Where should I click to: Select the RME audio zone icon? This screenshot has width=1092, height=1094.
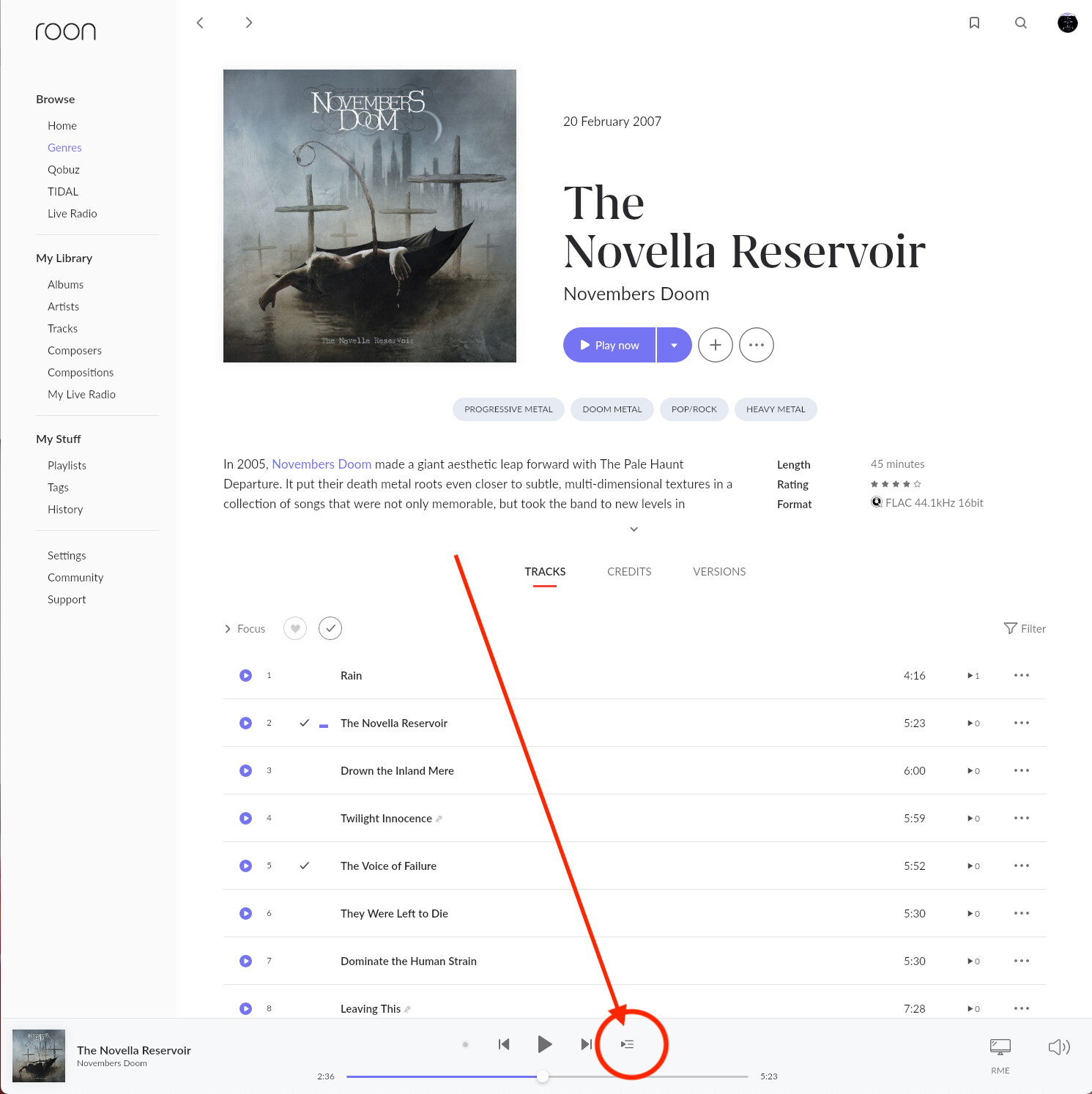[x=1000, y=1047]
